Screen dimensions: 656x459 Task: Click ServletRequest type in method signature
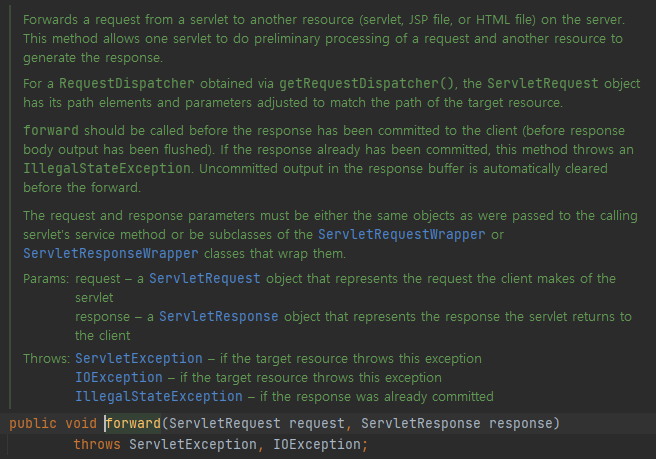coord(225,423)
